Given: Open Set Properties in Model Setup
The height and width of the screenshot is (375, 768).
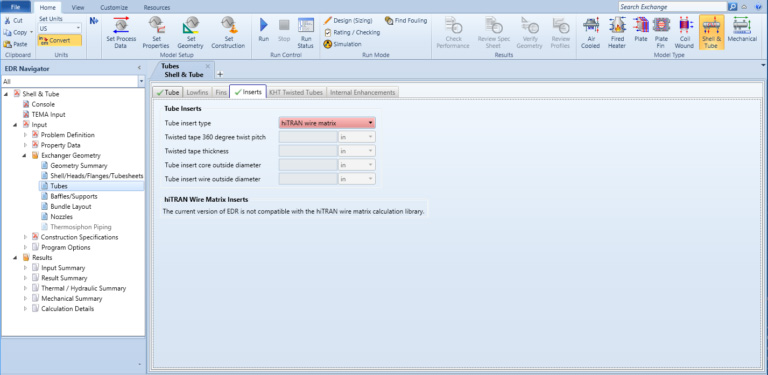Looking at the screenshot, I should (x=156, y=33).
